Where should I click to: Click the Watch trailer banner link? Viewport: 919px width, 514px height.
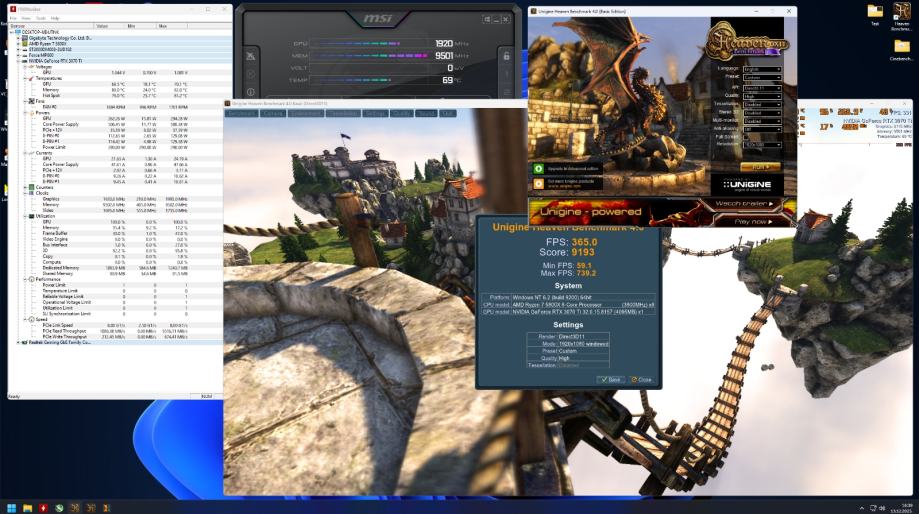pyautogui.click(x=744, y=203)
